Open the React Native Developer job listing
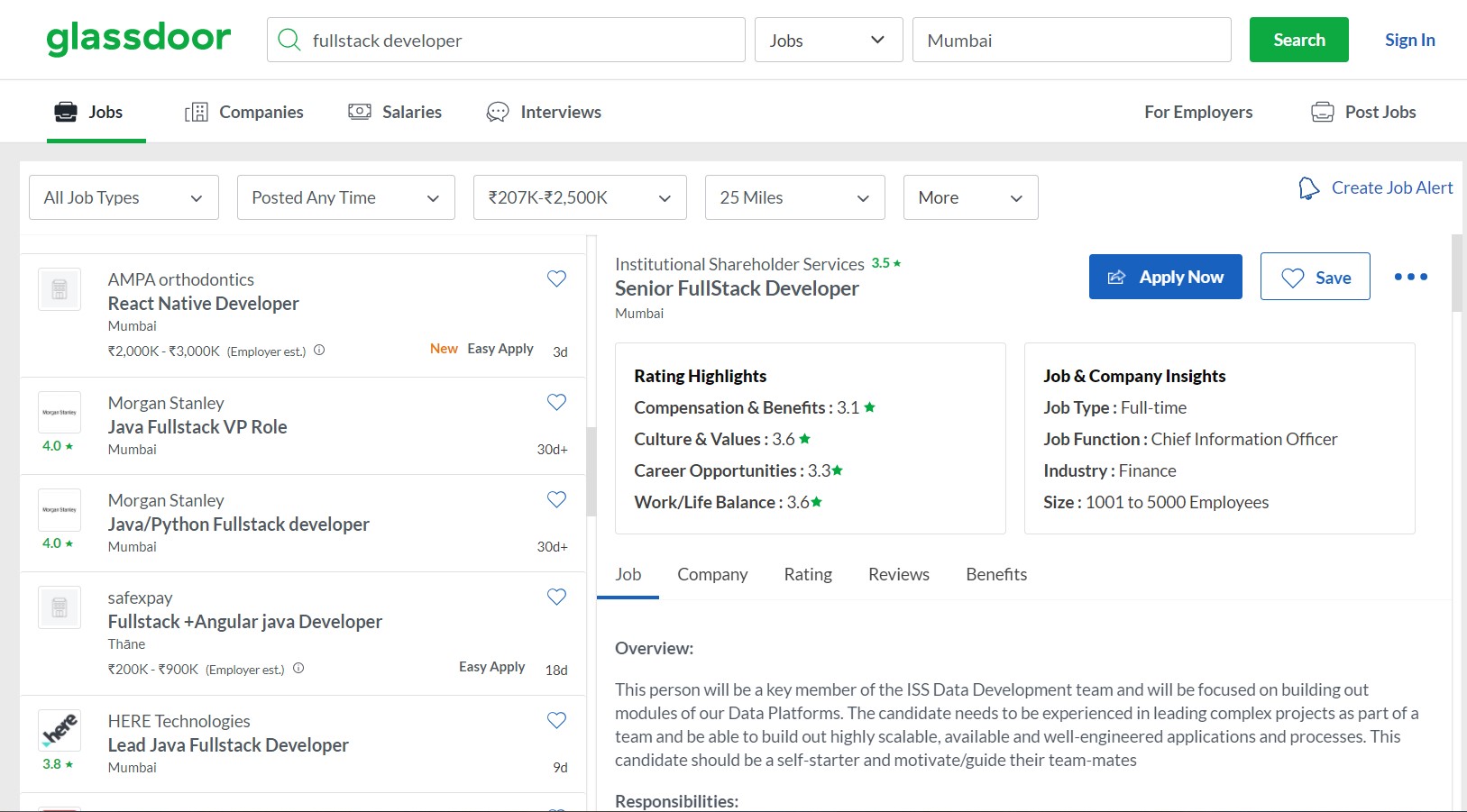Screen dimensions: 1467x812 [204, 304]
